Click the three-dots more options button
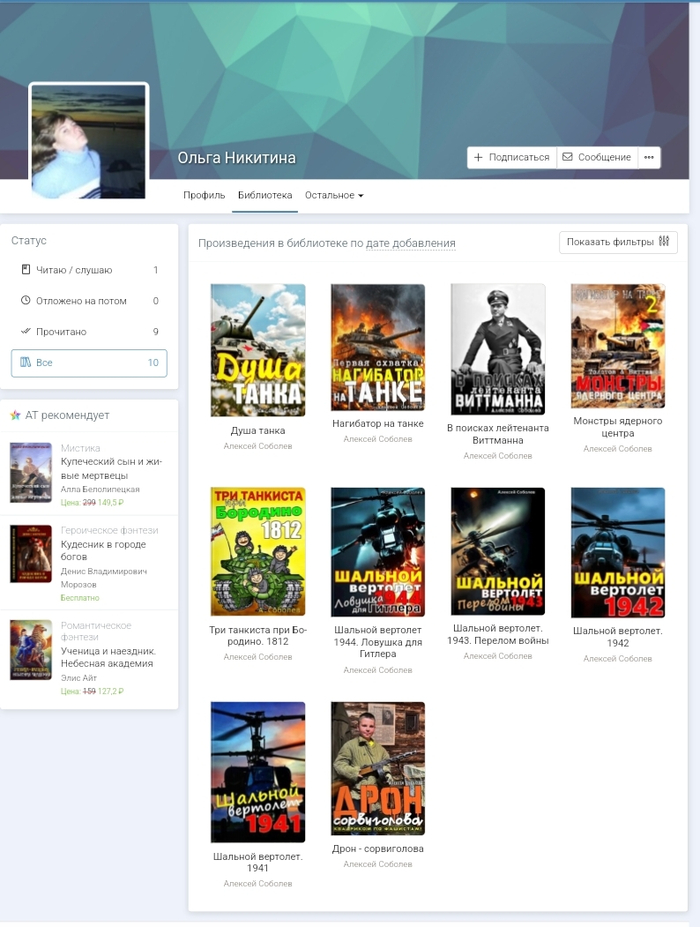 [x=649, y=157]
